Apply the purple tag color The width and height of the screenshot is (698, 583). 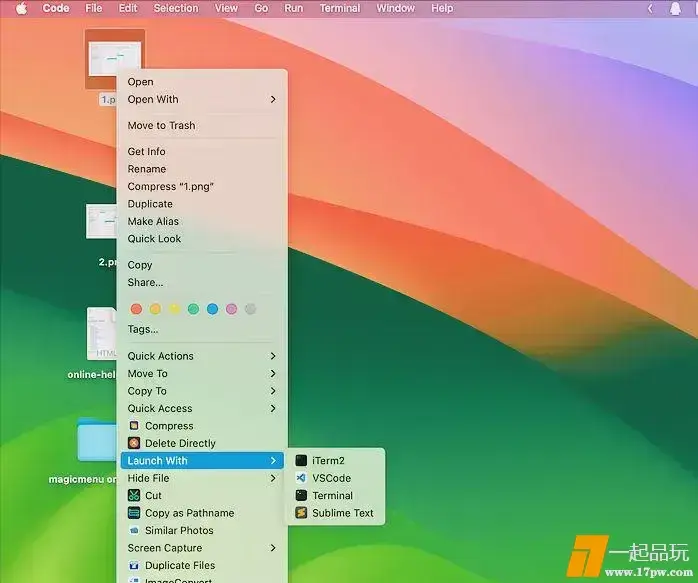coord(231,309)
